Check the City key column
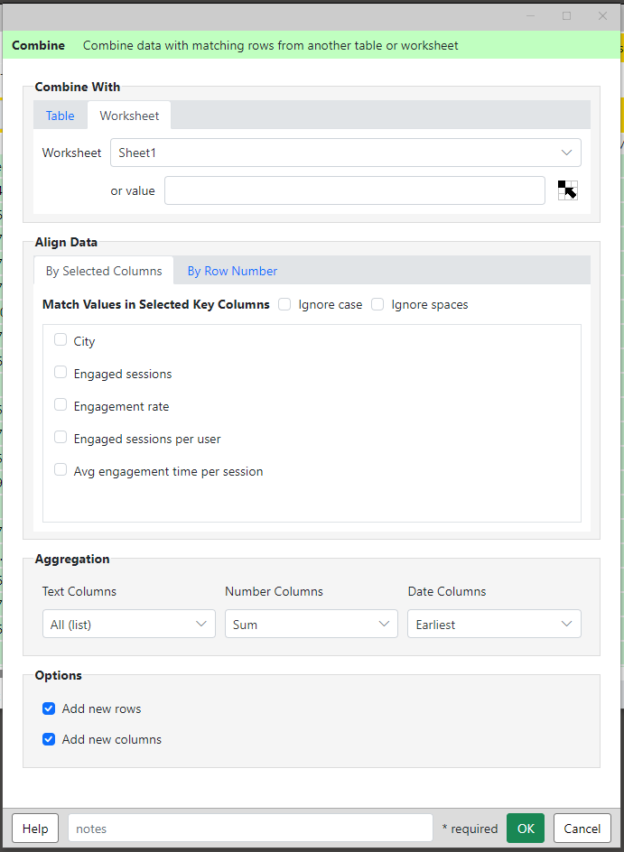 (60, 340)
